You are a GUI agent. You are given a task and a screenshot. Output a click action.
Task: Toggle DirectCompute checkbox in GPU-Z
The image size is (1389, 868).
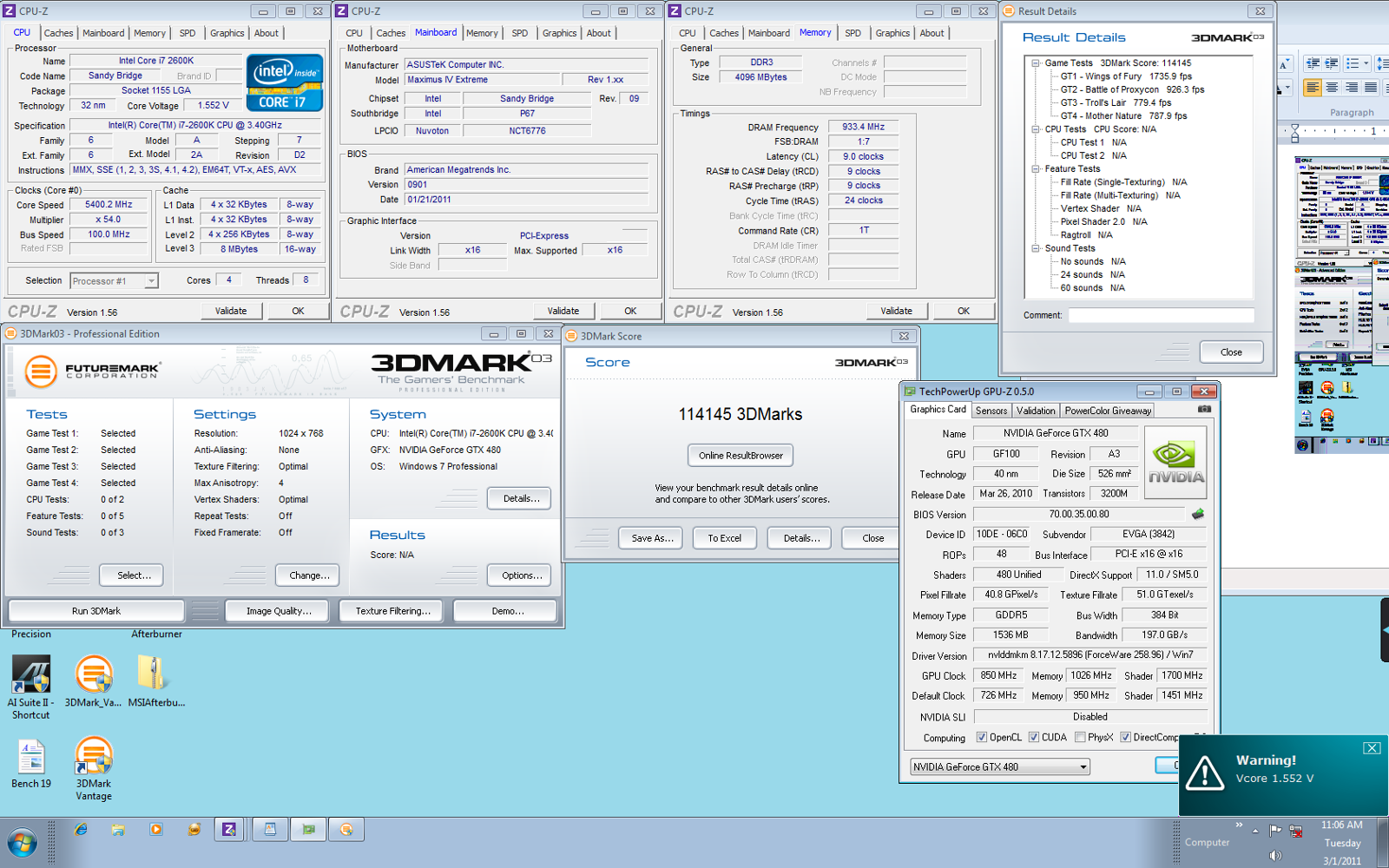click(1125, 738)
